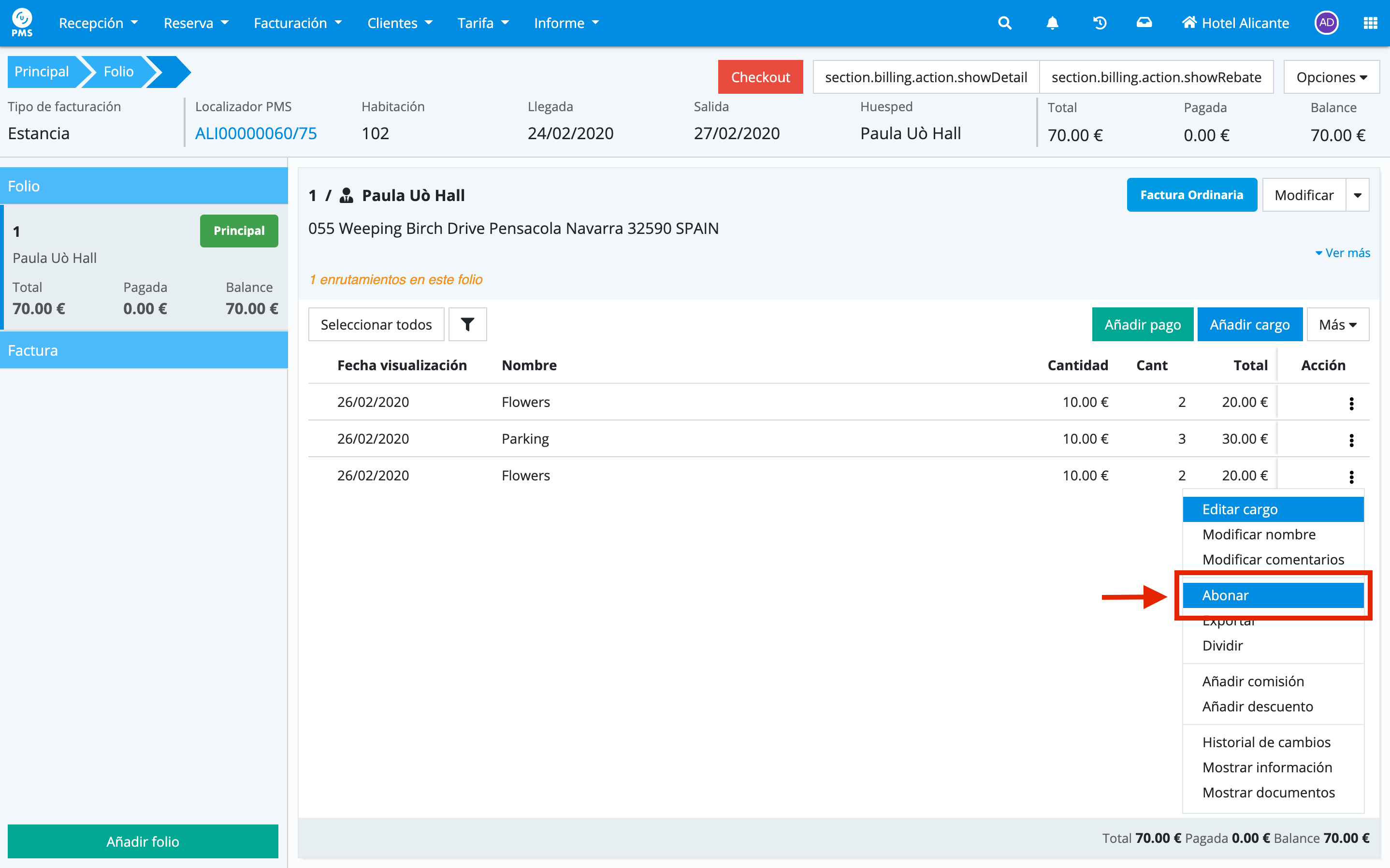Click the search magnifier icon
Viewport: 1390px width, 868px height.
pyautogui.click(x=1004, y=23)
